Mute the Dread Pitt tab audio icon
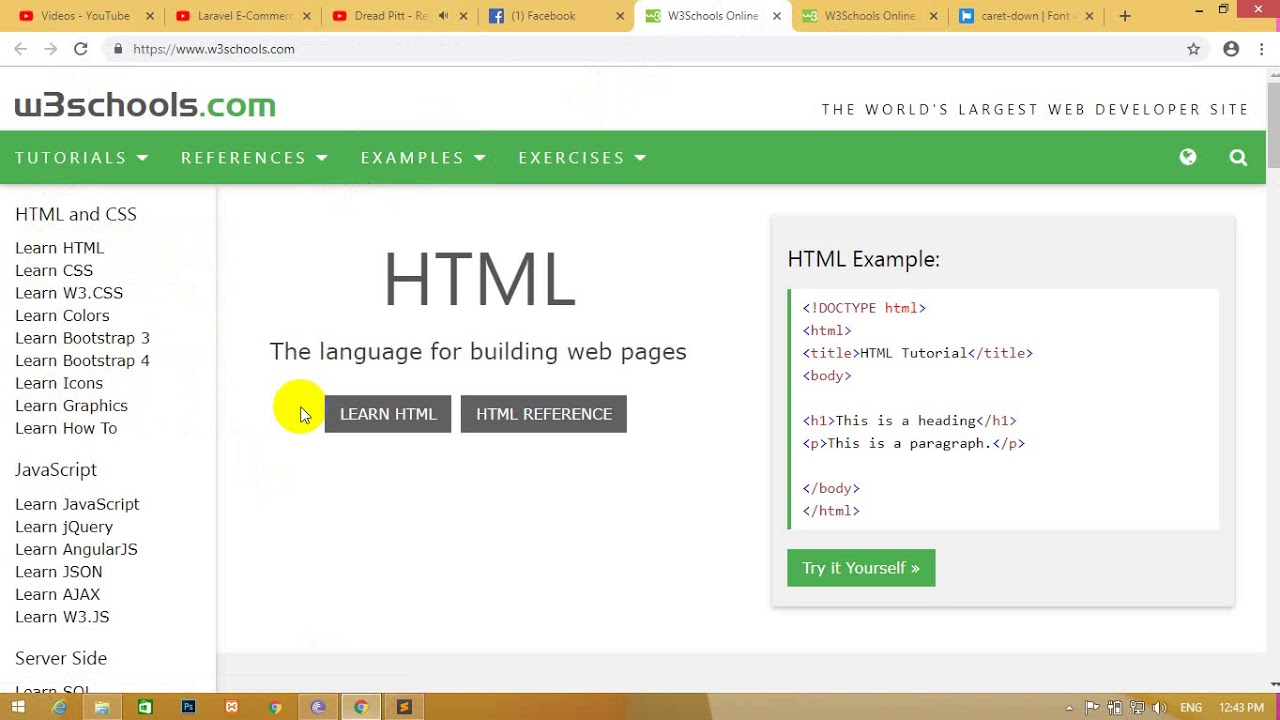 443,16
